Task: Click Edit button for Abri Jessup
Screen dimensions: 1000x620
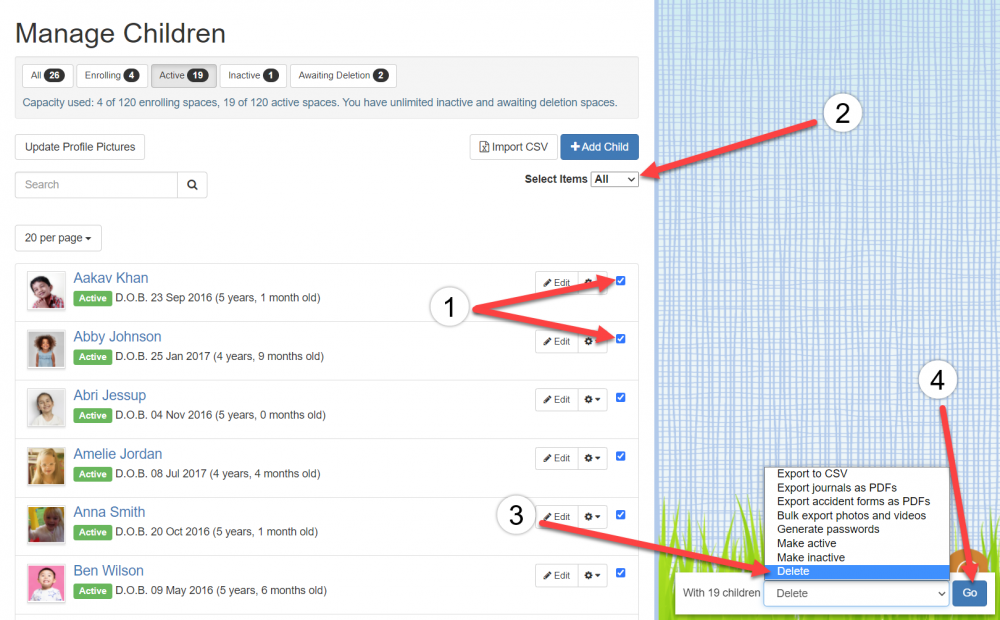Action: tap(557, 399)
